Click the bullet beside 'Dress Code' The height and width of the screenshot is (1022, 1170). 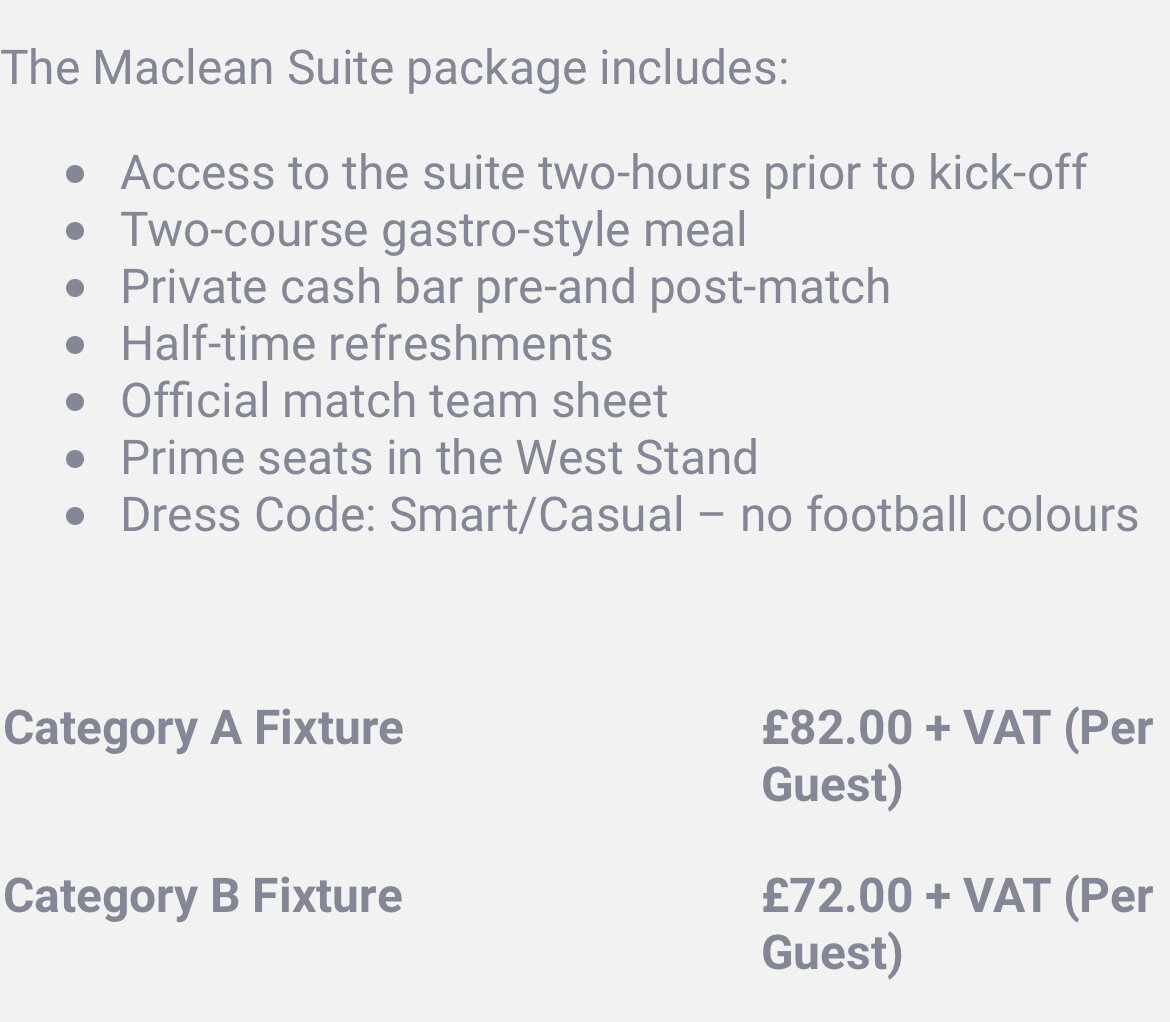[x=75, y=516]
